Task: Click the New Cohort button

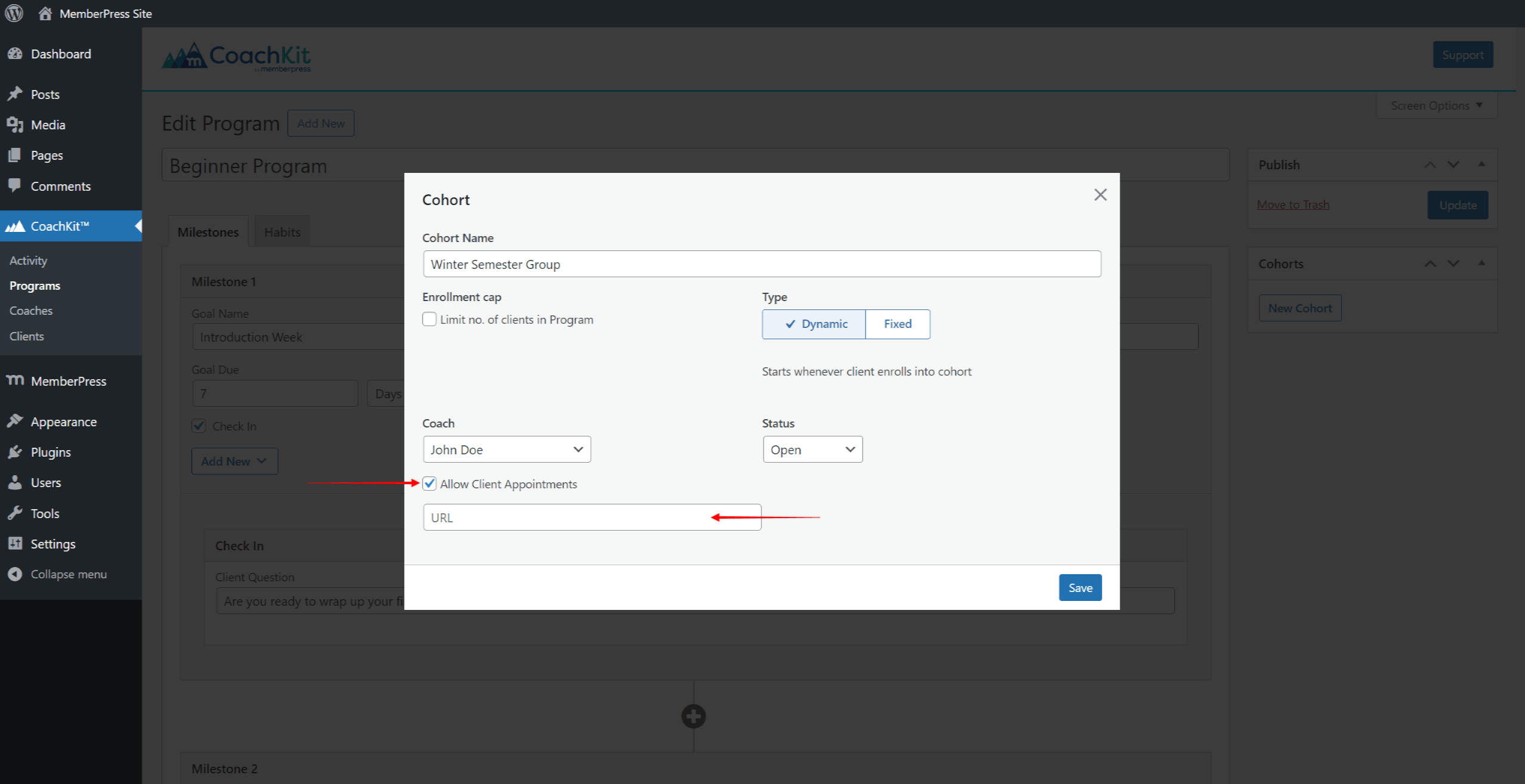Action: pyautogui.click(x=1300, y=308)
